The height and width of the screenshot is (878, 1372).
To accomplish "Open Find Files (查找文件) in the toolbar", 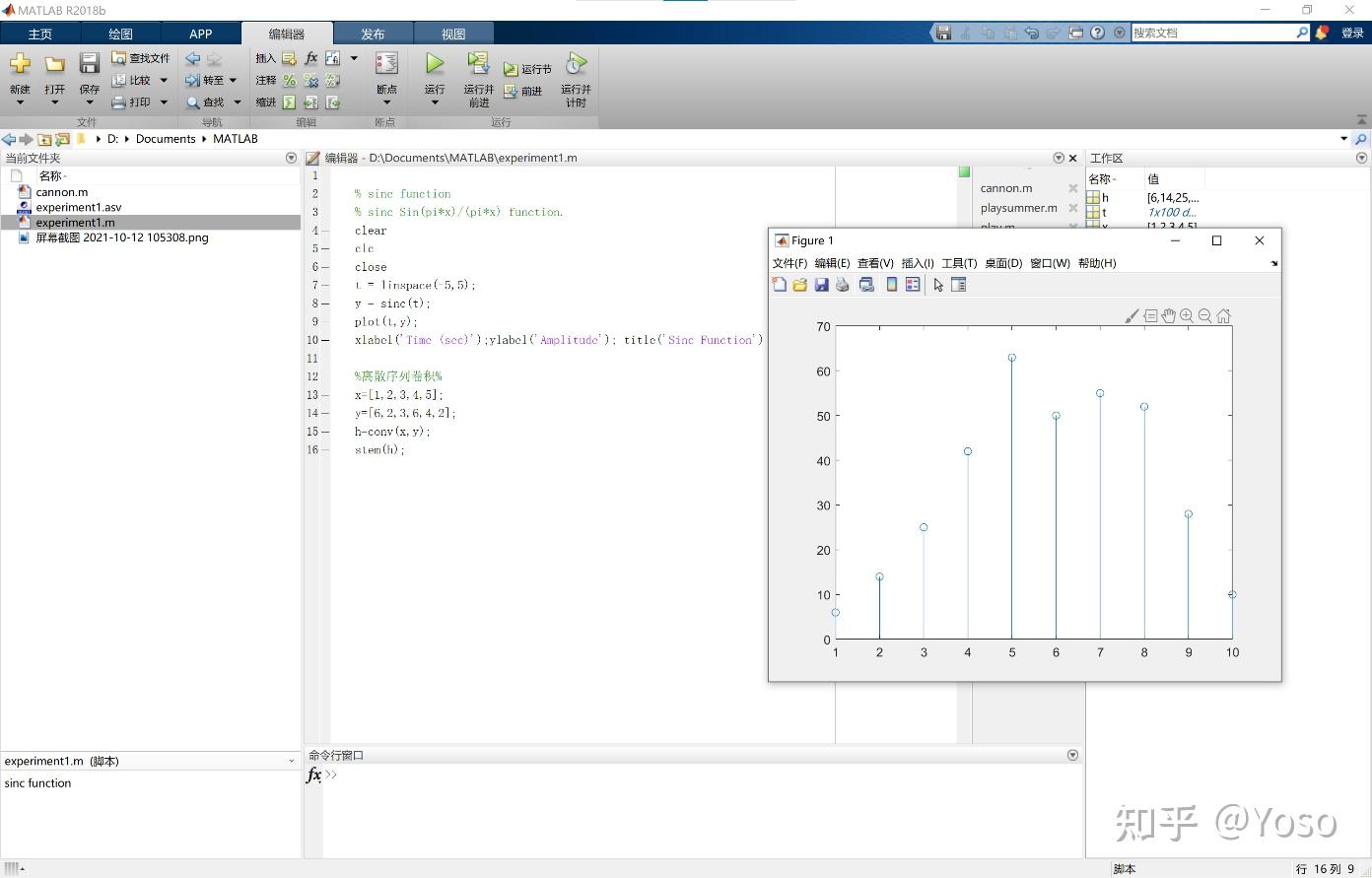I will tap(141, 58).
